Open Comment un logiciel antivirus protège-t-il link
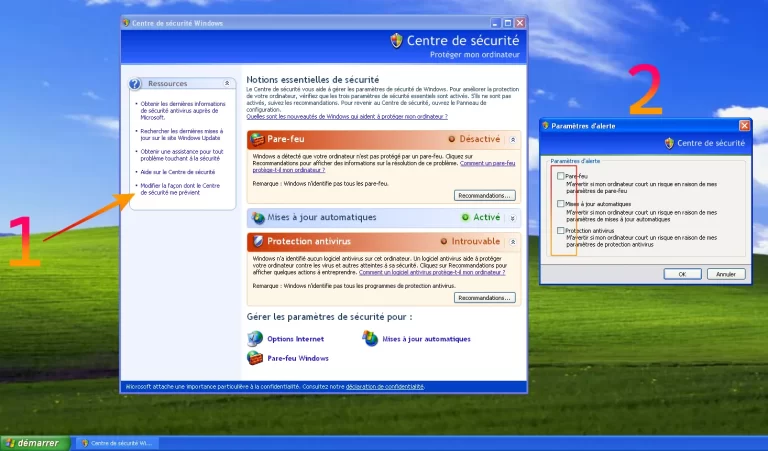This screenshot has height=451, width=768. [432, 272]
